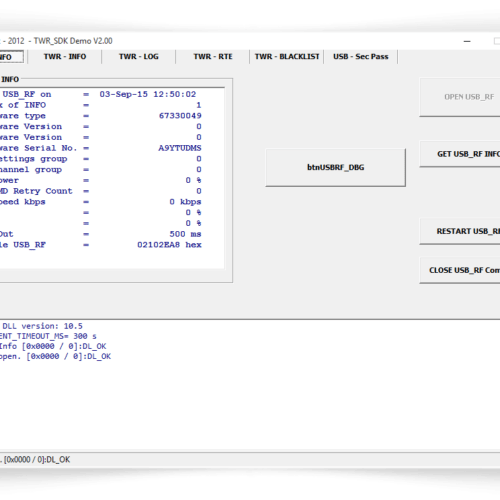Close the USB_RF communication
The width and height of the screenshot is (500, 500).
pos(460,270)
